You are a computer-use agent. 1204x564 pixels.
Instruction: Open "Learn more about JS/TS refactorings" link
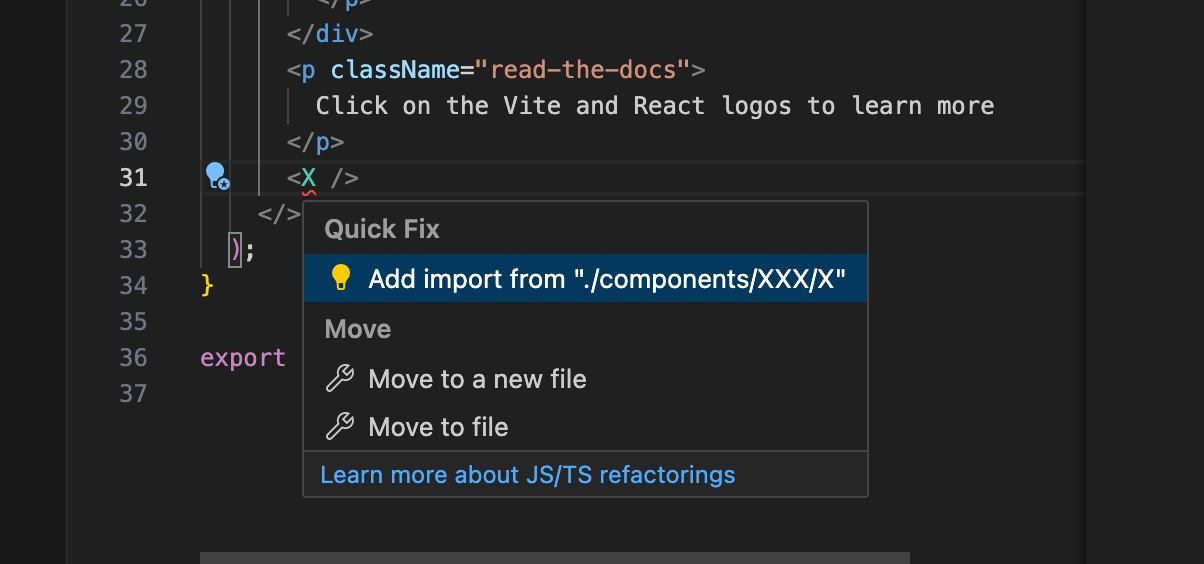click(x=527, y=475)
